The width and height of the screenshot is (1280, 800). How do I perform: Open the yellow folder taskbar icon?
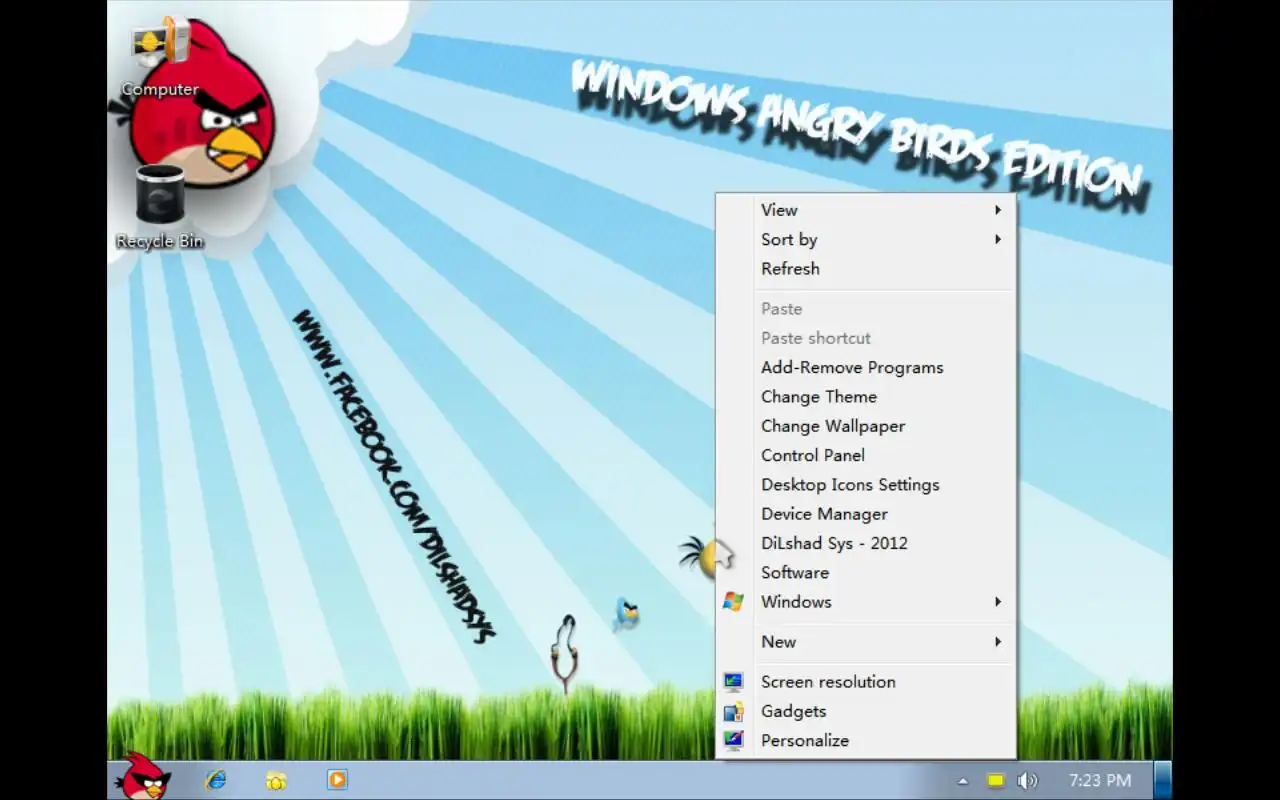[276, 781]
